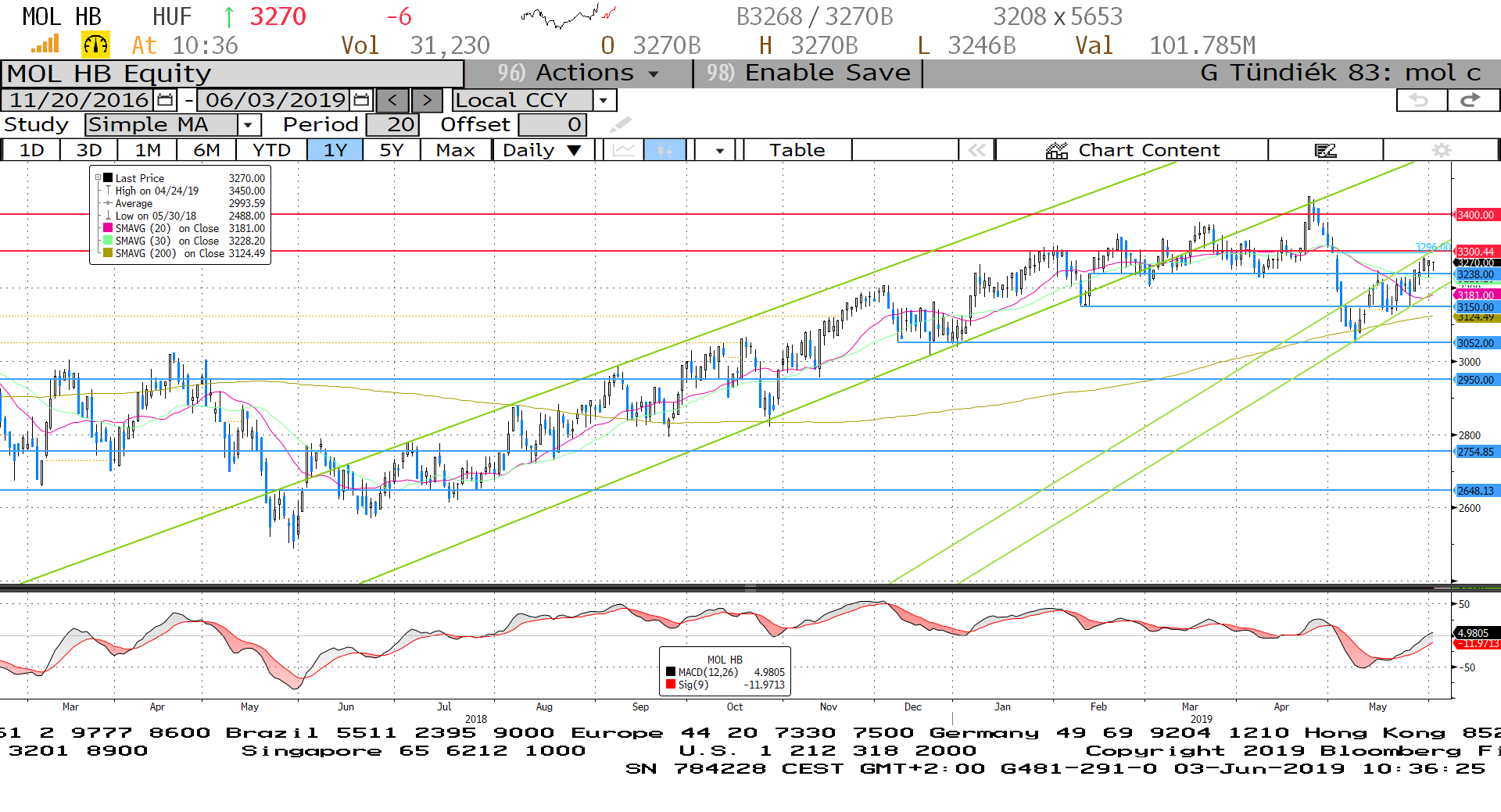Click 98) Enable Save button
The height and width of the screenshot is (812, 1501).
808,73
